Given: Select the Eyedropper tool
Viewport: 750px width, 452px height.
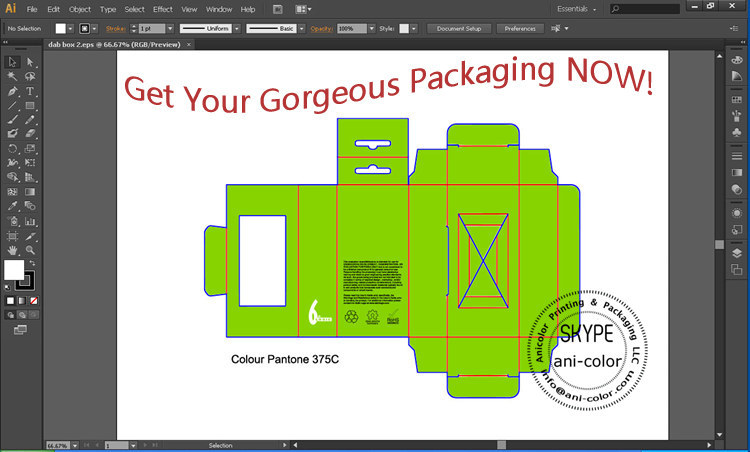Looking at the screenshot, I should pyautogui.click(x=12, y=206).
